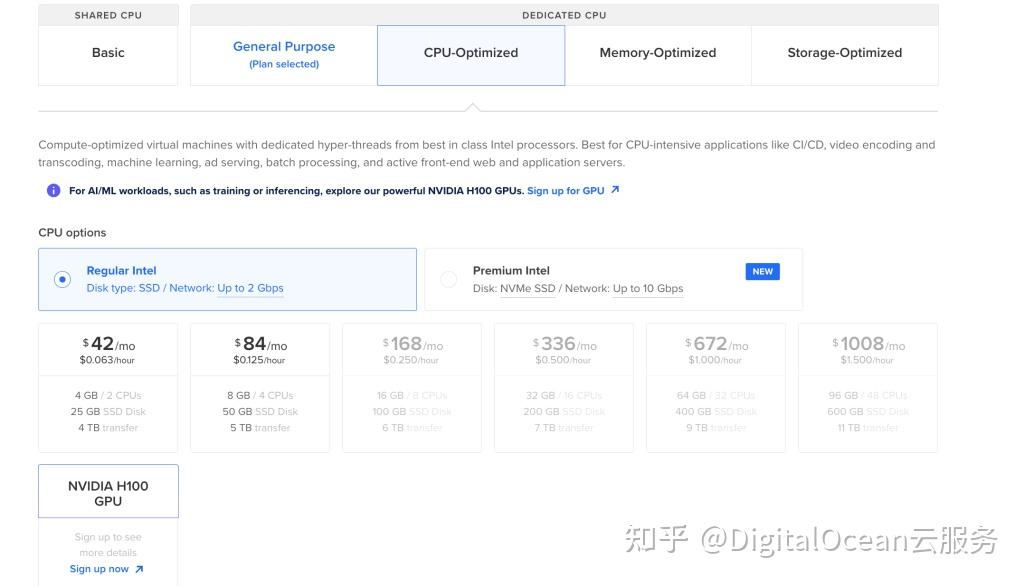Screen dimensions: 1024x586
Task: Open the Sign up for GPU link
Action: point(567,190)
